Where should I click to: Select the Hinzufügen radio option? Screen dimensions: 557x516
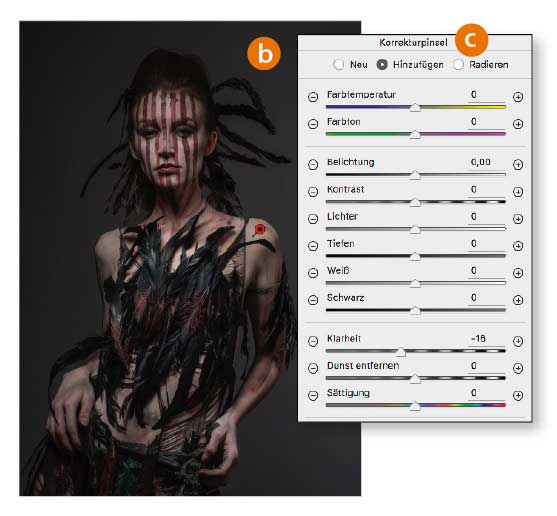(382, 65)
